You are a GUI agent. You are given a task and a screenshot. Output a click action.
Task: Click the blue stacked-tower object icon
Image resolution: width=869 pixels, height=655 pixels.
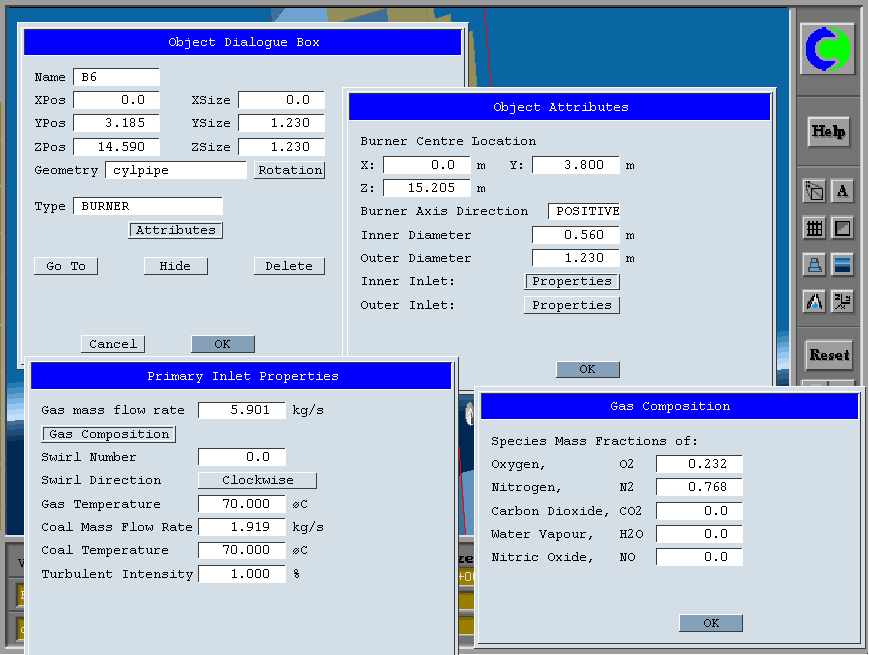[814, 265]
